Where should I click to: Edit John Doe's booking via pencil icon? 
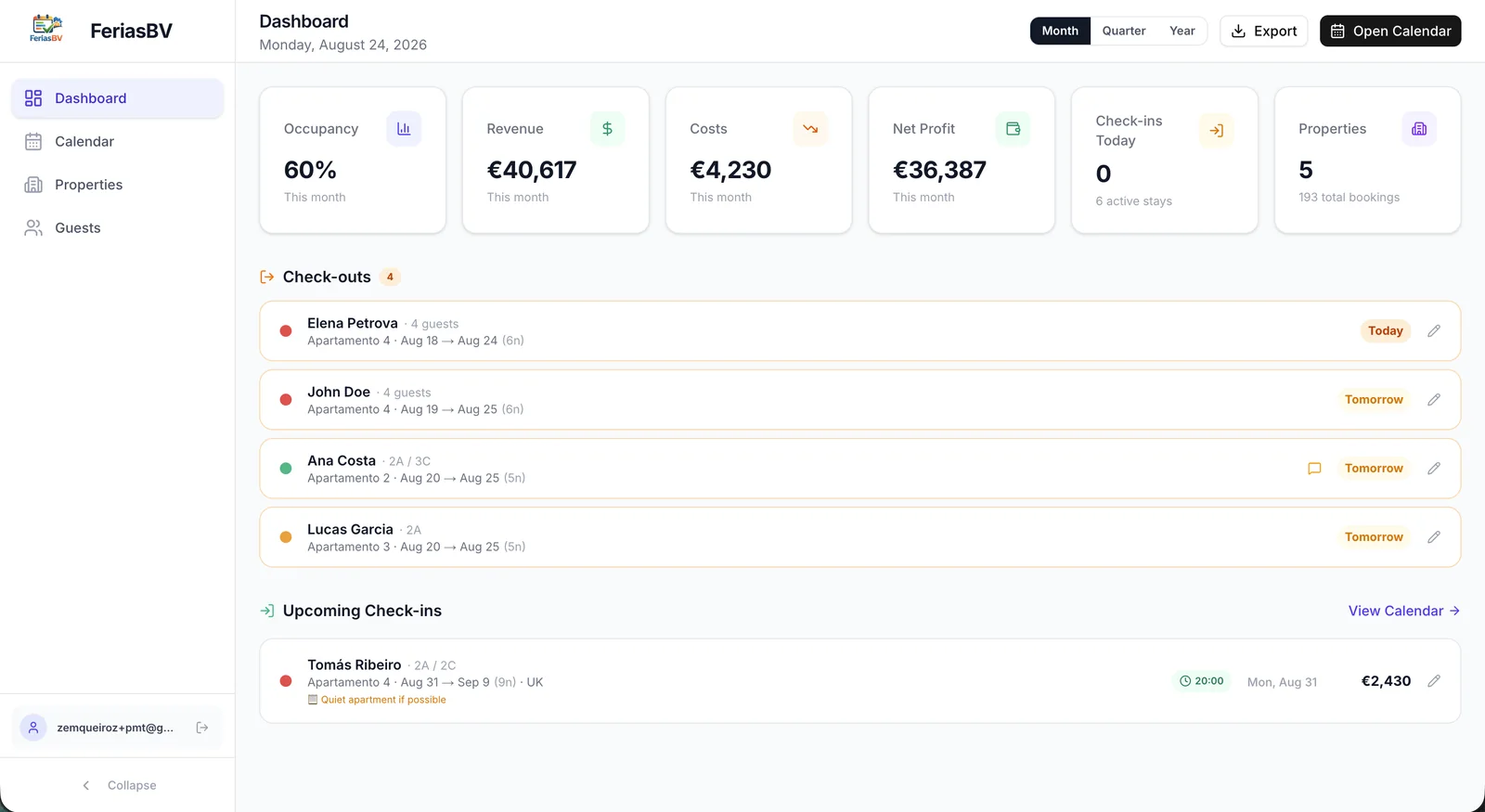(x=1434, y=400)
